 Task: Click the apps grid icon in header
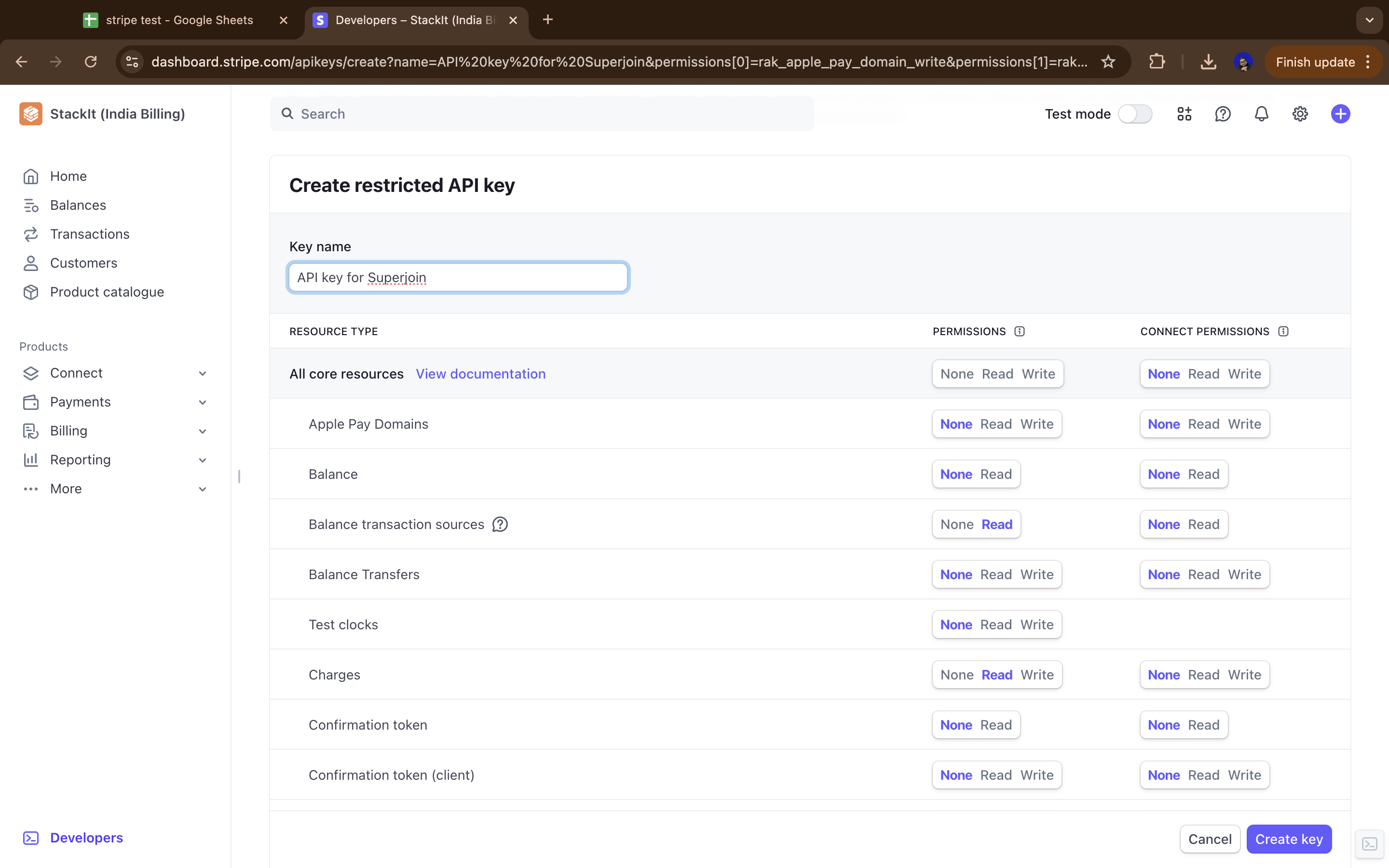point(1184,114)
